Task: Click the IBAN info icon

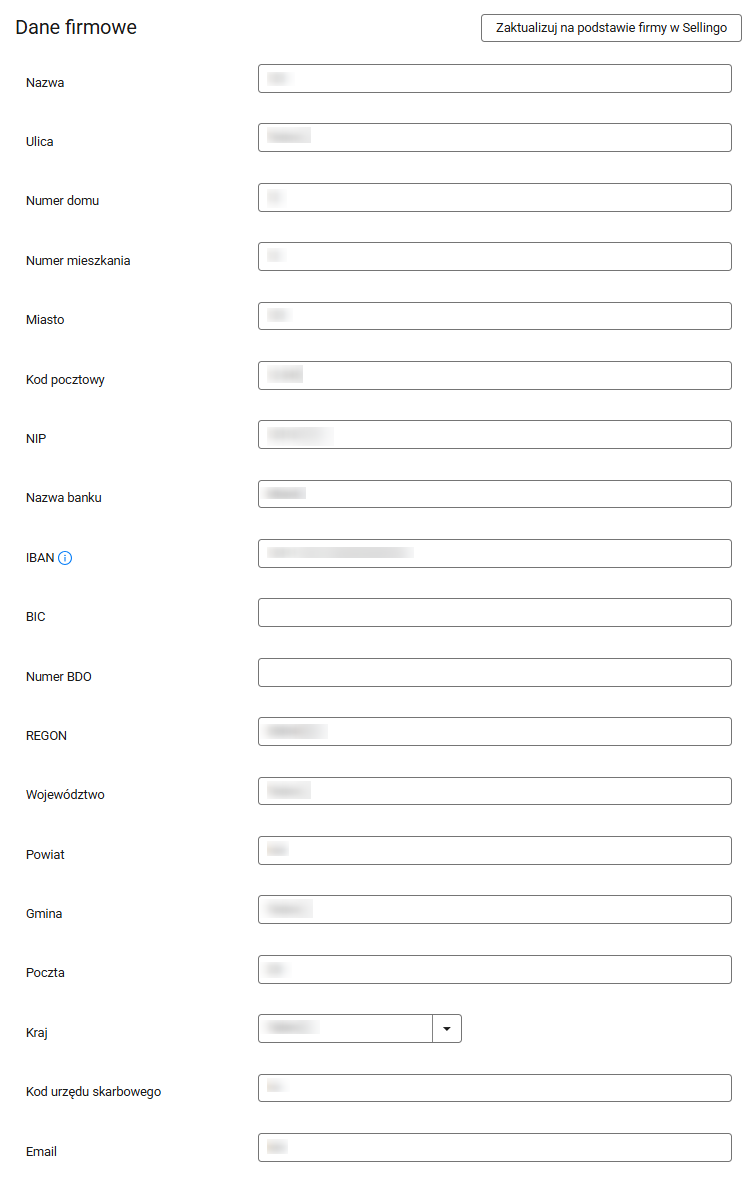Action: coord(65,558)
